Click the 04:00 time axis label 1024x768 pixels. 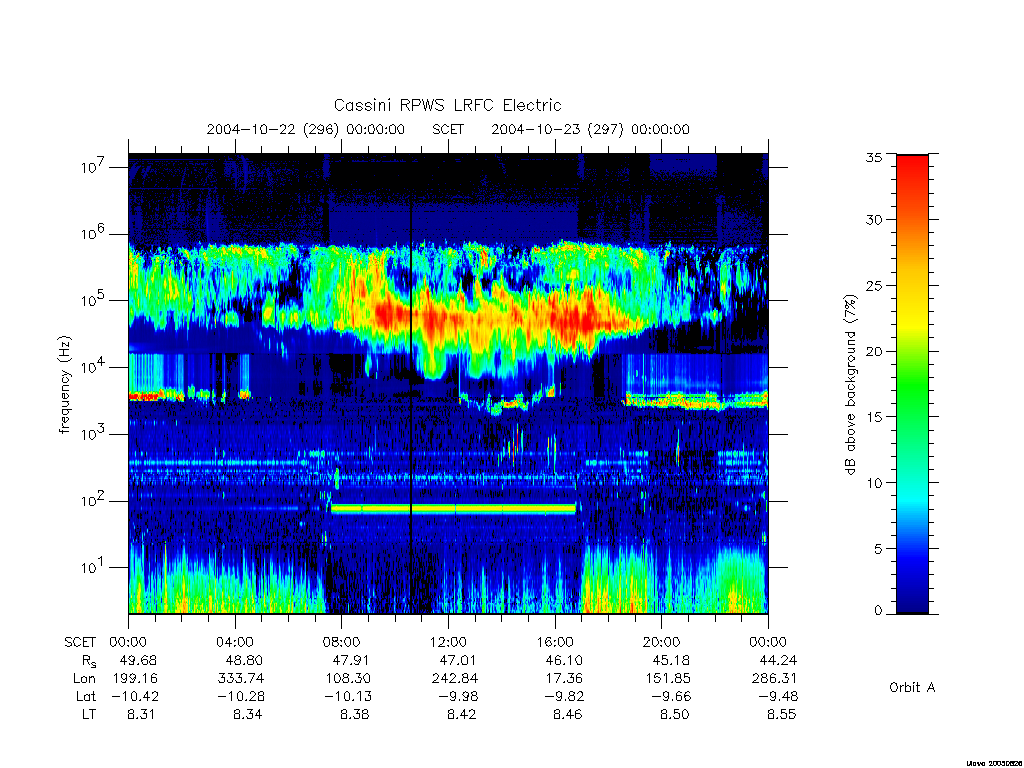coord(235,642)
